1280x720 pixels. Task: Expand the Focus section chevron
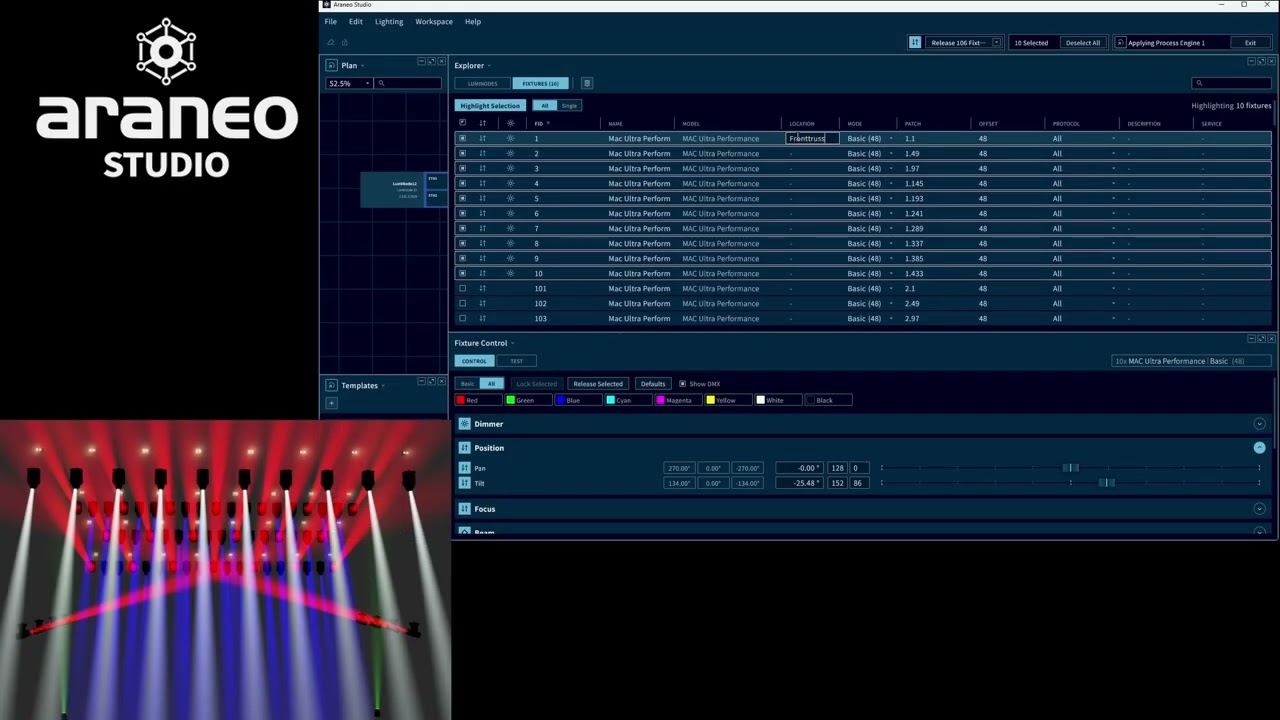tap(1259, 509)
